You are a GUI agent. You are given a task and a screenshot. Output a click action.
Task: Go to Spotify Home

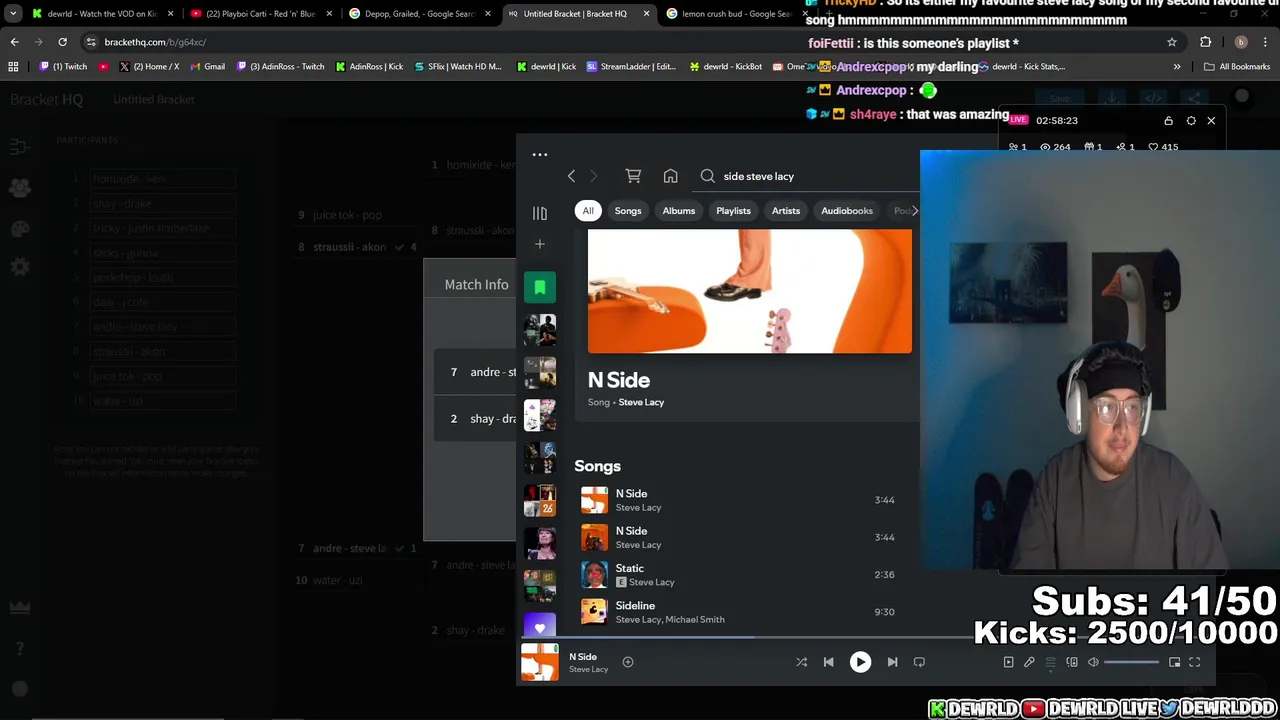pyautogui.click(x=670, y=176)
